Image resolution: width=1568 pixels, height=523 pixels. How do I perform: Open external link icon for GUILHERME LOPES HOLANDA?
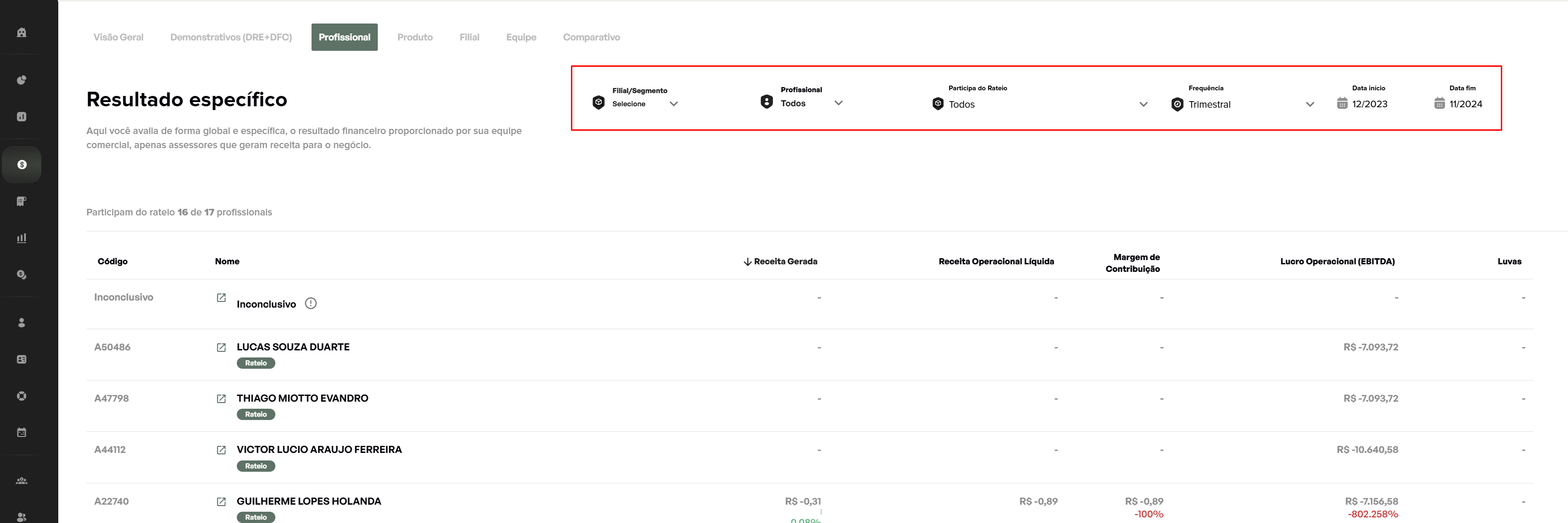click(221, 501)
